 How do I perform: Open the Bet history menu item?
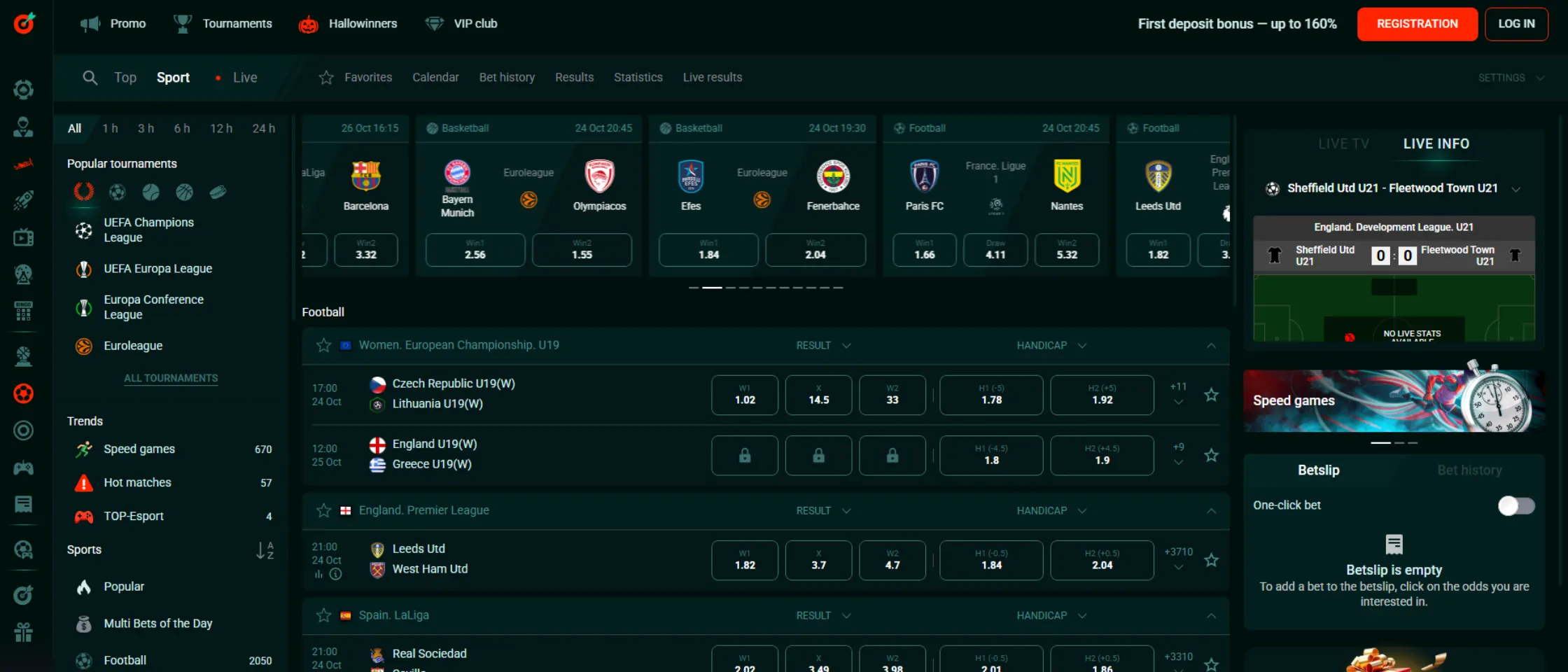click(507, 77)
